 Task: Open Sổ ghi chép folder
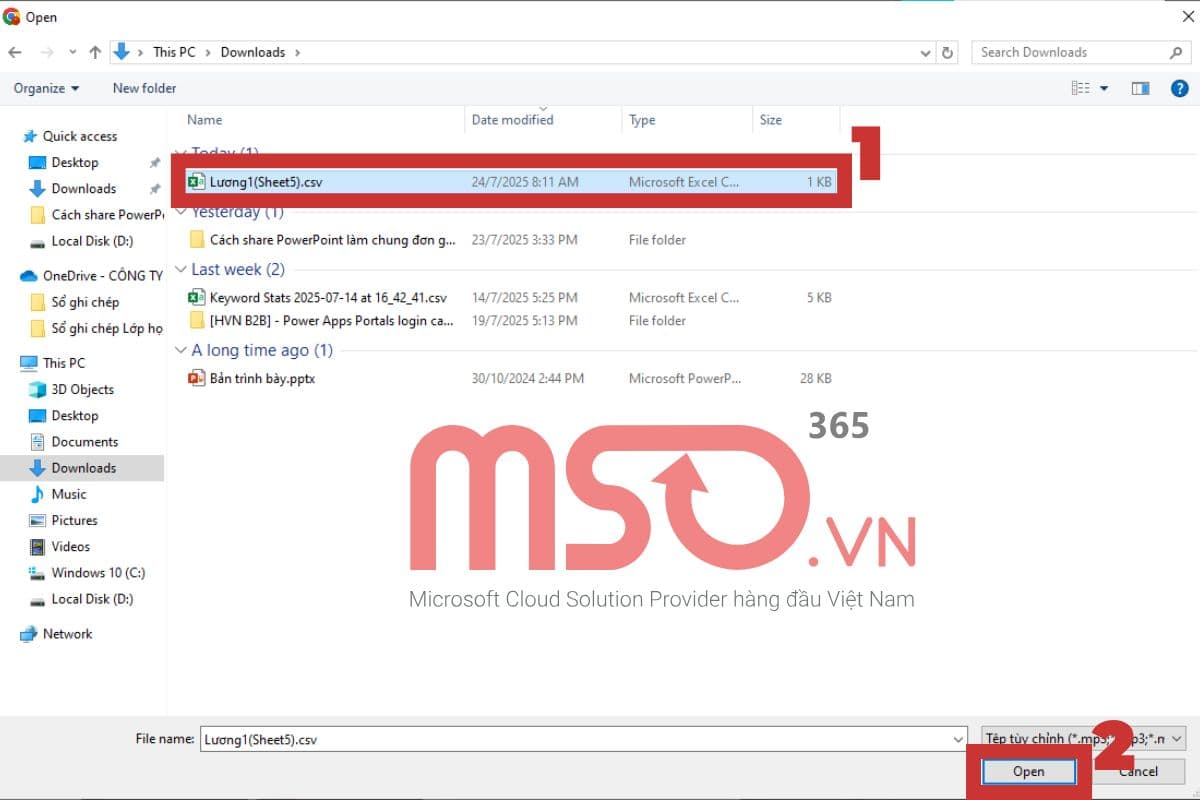coord(75,302)
